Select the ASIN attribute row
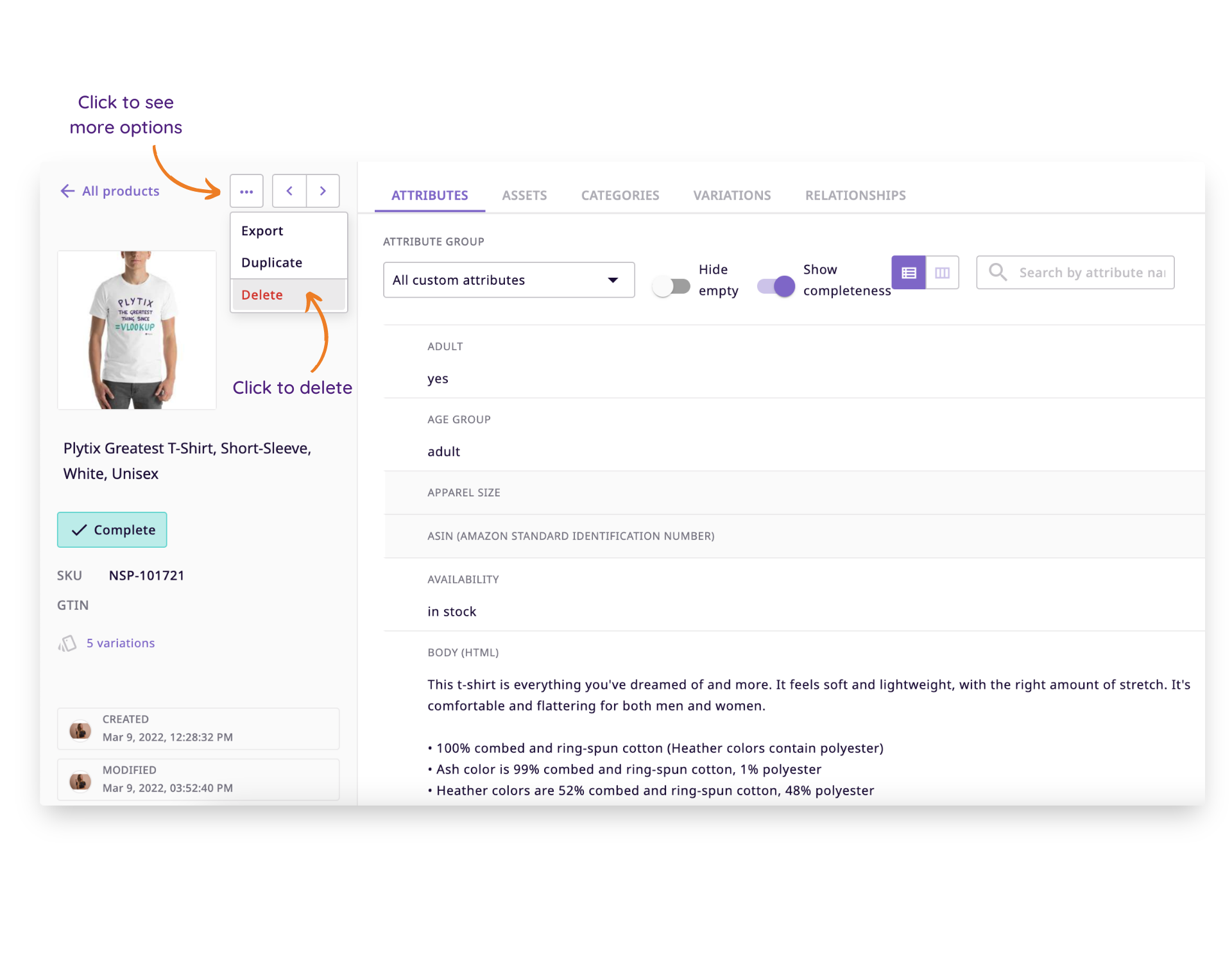 click(x=794, y=536)
